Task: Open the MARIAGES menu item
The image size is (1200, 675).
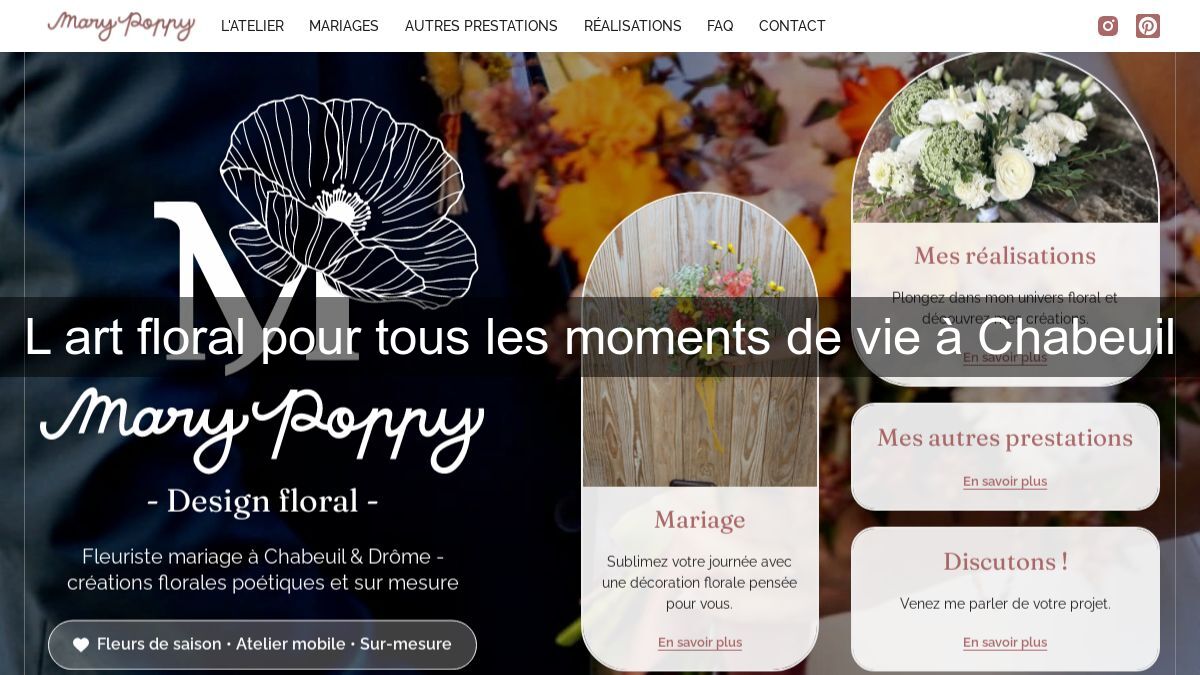Action: tap(344, 26)
